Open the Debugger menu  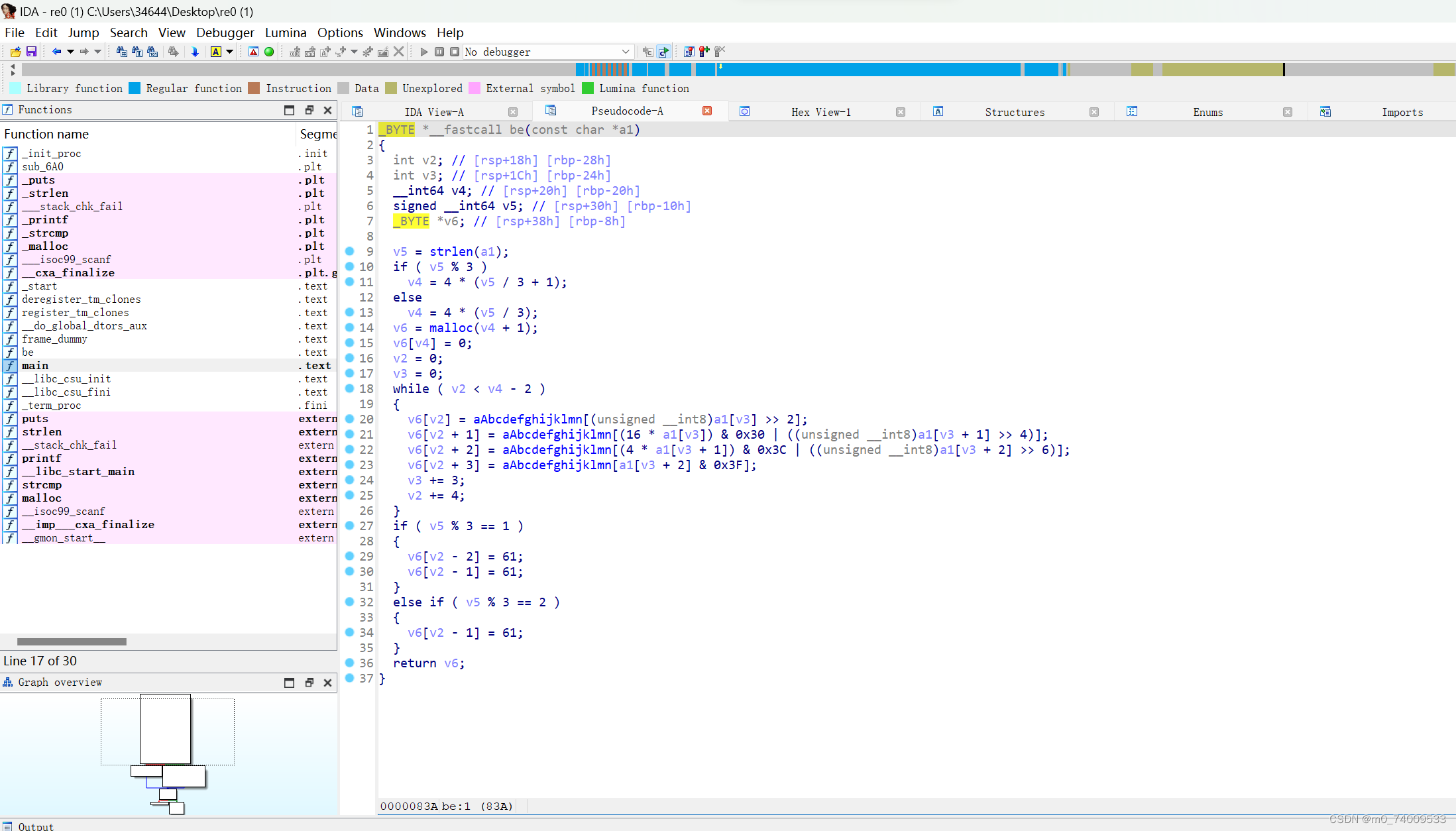coord(225,32)
